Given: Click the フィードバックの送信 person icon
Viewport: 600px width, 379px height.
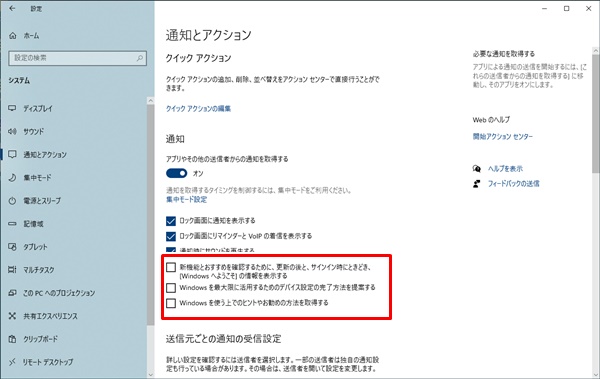Looking at the screenshot, I should click(x=477, y=184).
